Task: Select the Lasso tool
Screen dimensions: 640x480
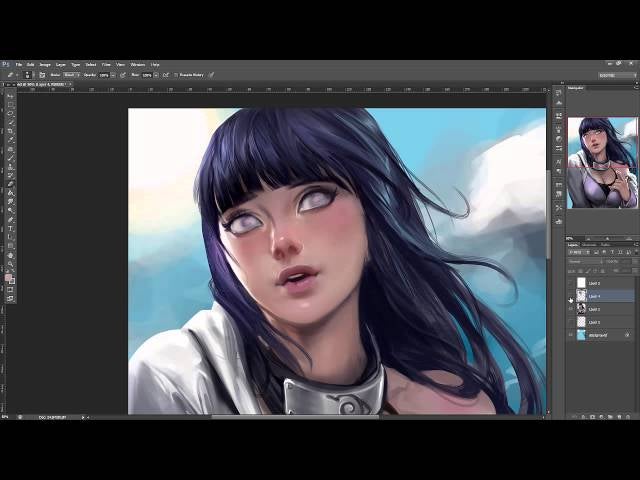Action: coord(10,114)
